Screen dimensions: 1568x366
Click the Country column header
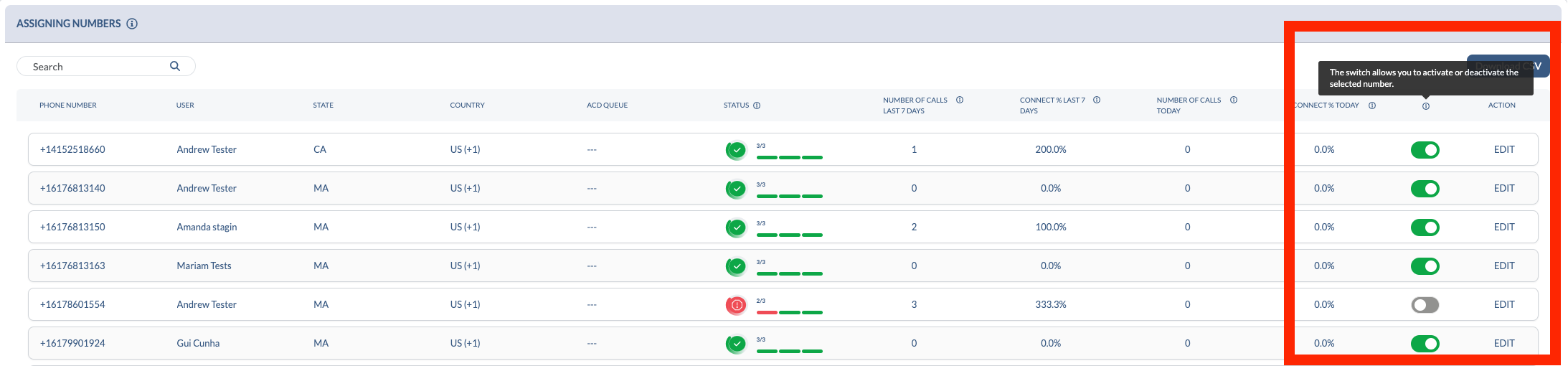tap(467, 105)
